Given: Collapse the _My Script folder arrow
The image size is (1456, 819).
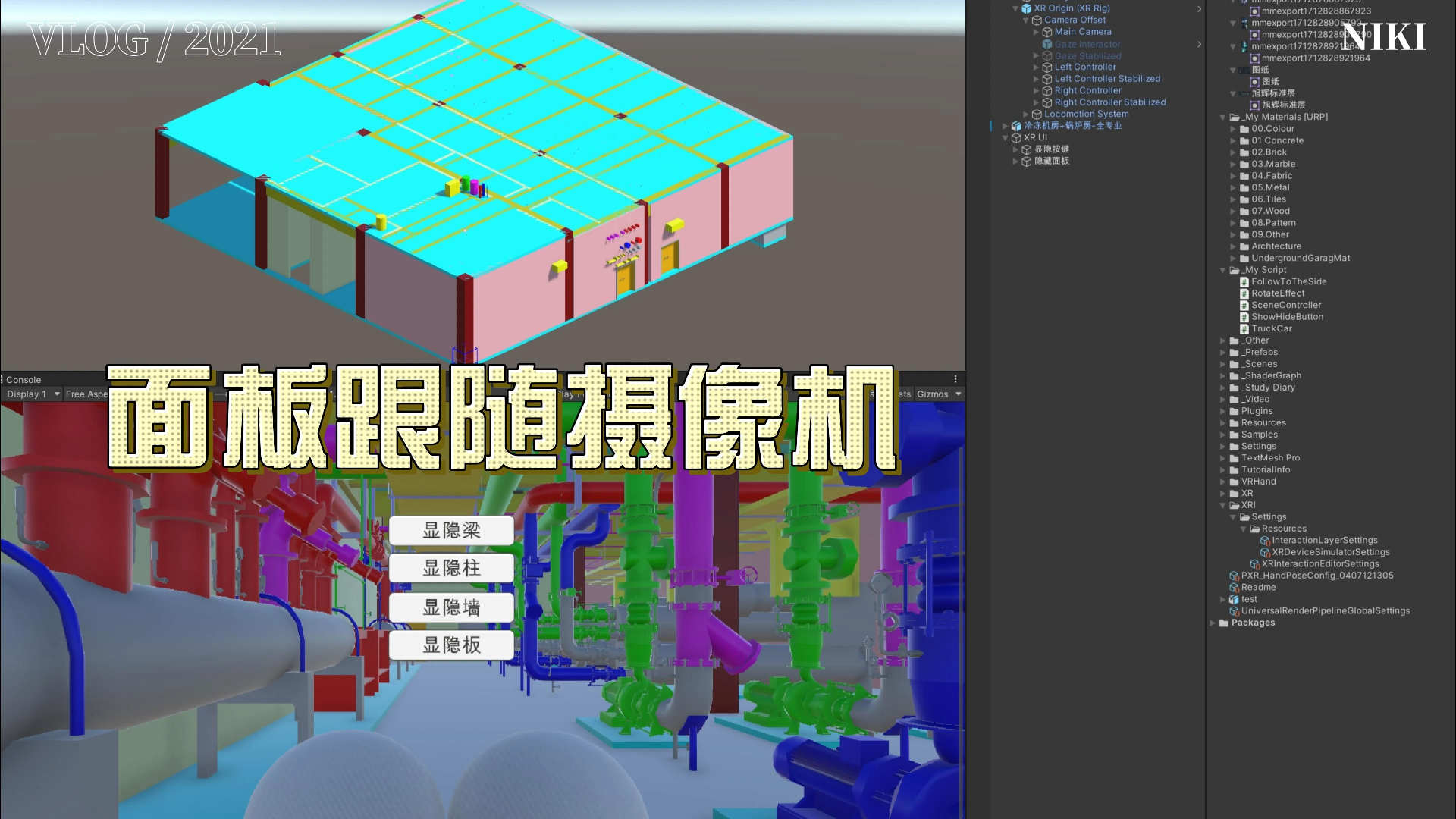Looking at the screenshot, I should tap(1222, 270).
